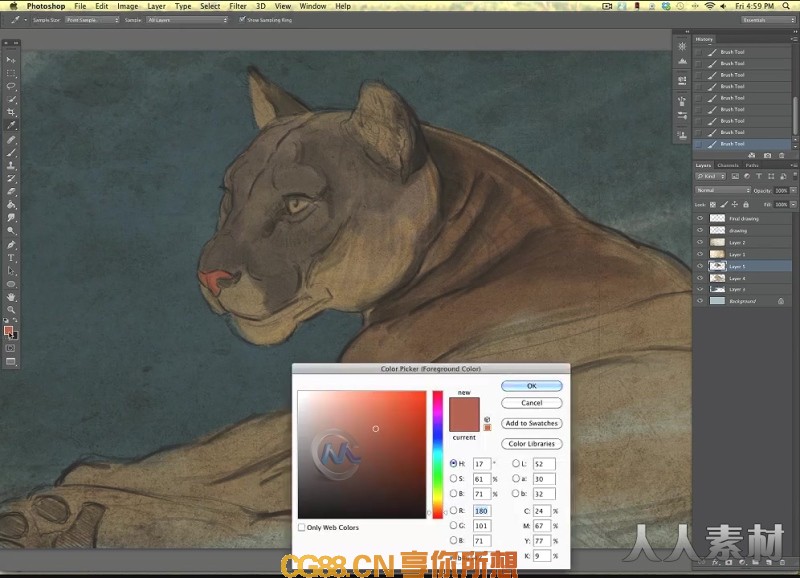800x578 pixels.
Task: Select the Horizontal Type tool
Action: [11, 258]
